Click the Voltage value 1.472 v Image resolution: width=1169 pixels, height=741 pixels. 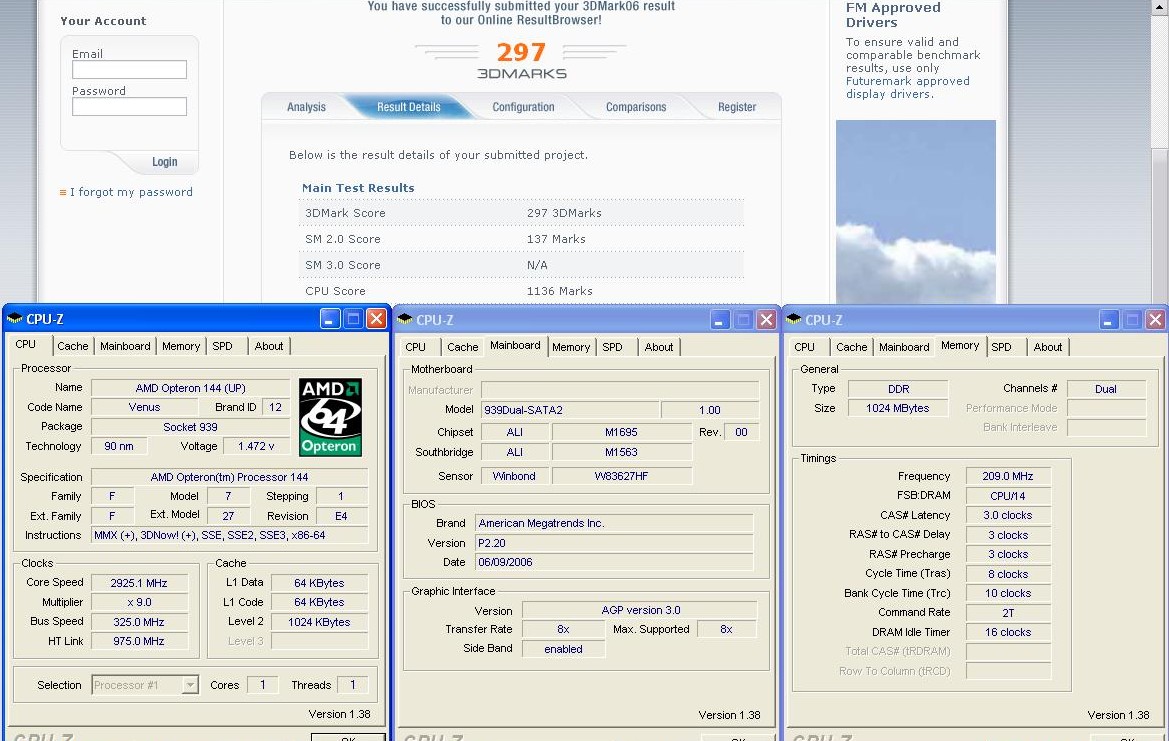point(256,446)
